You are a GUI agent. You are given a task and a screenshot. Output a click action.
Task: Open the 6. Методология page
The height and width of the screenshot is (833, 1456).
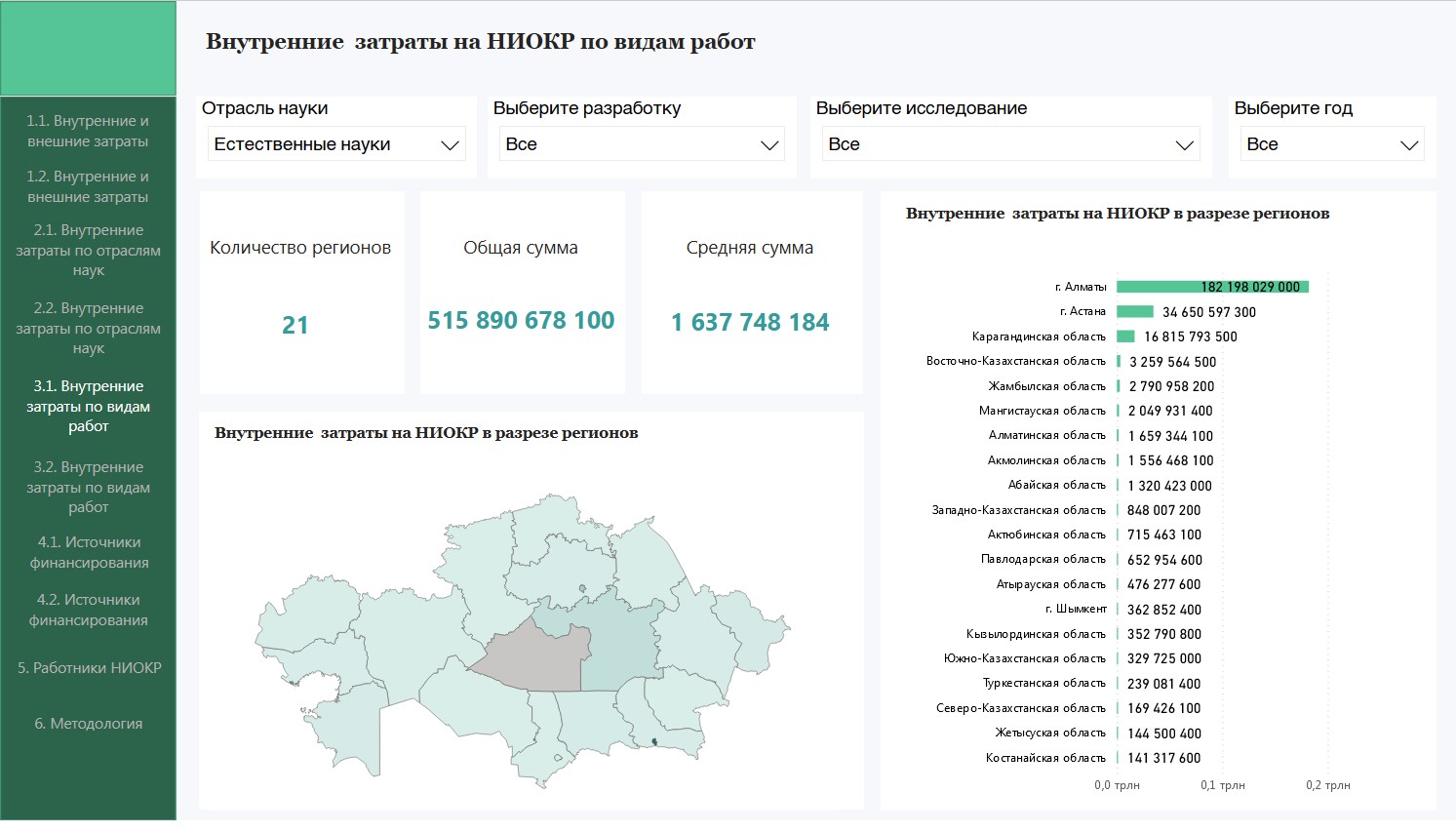coord(88,724)
